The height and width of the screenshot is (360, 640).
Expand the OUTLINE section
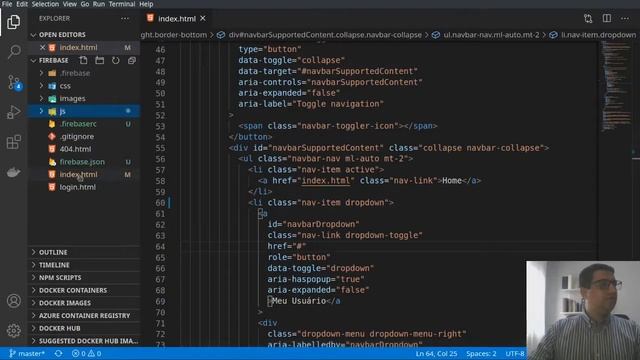(x=84, y=252)
